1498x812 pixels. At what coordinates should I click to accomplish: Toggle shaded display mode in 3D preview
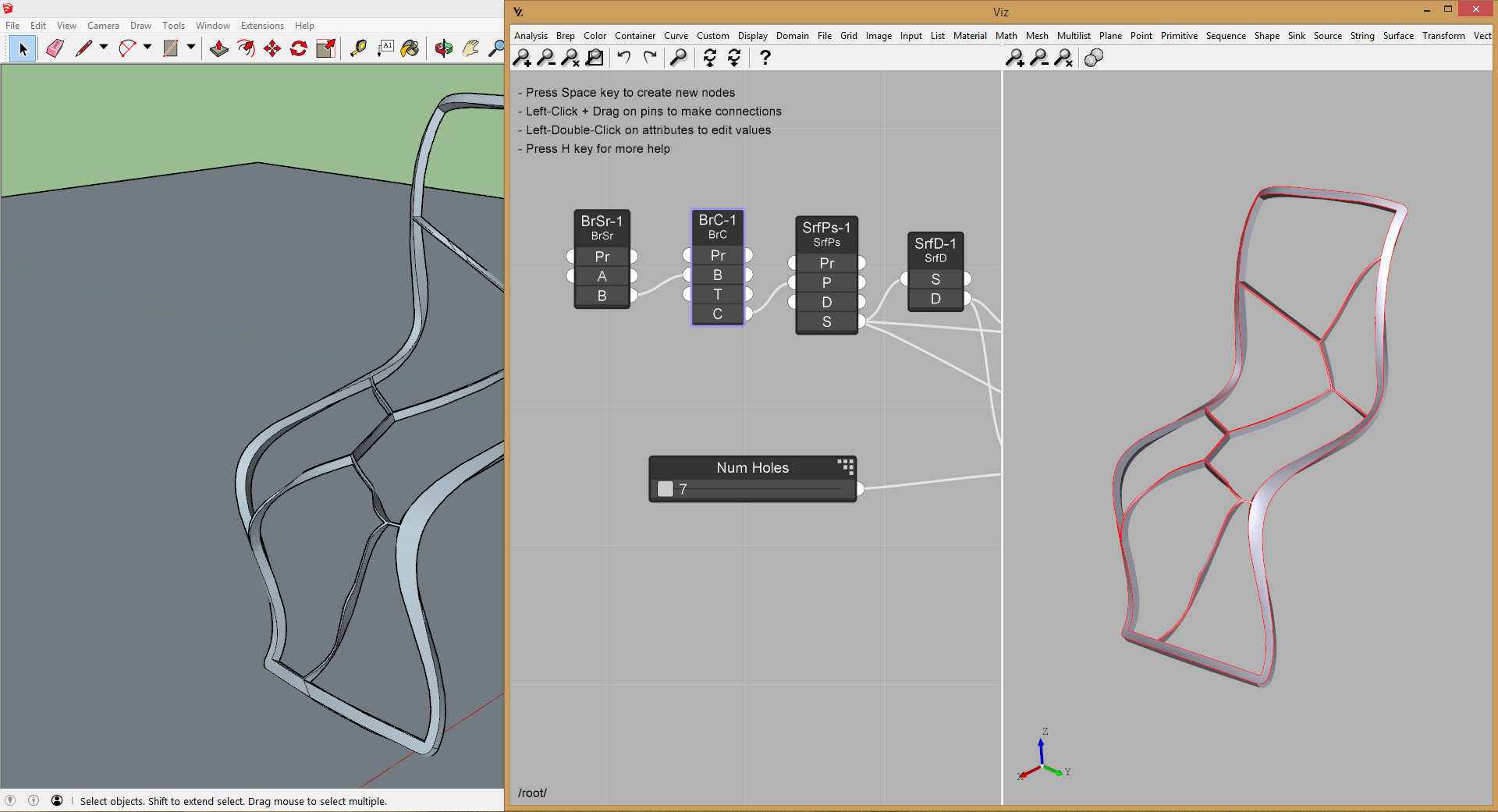tap(1094, 58)
